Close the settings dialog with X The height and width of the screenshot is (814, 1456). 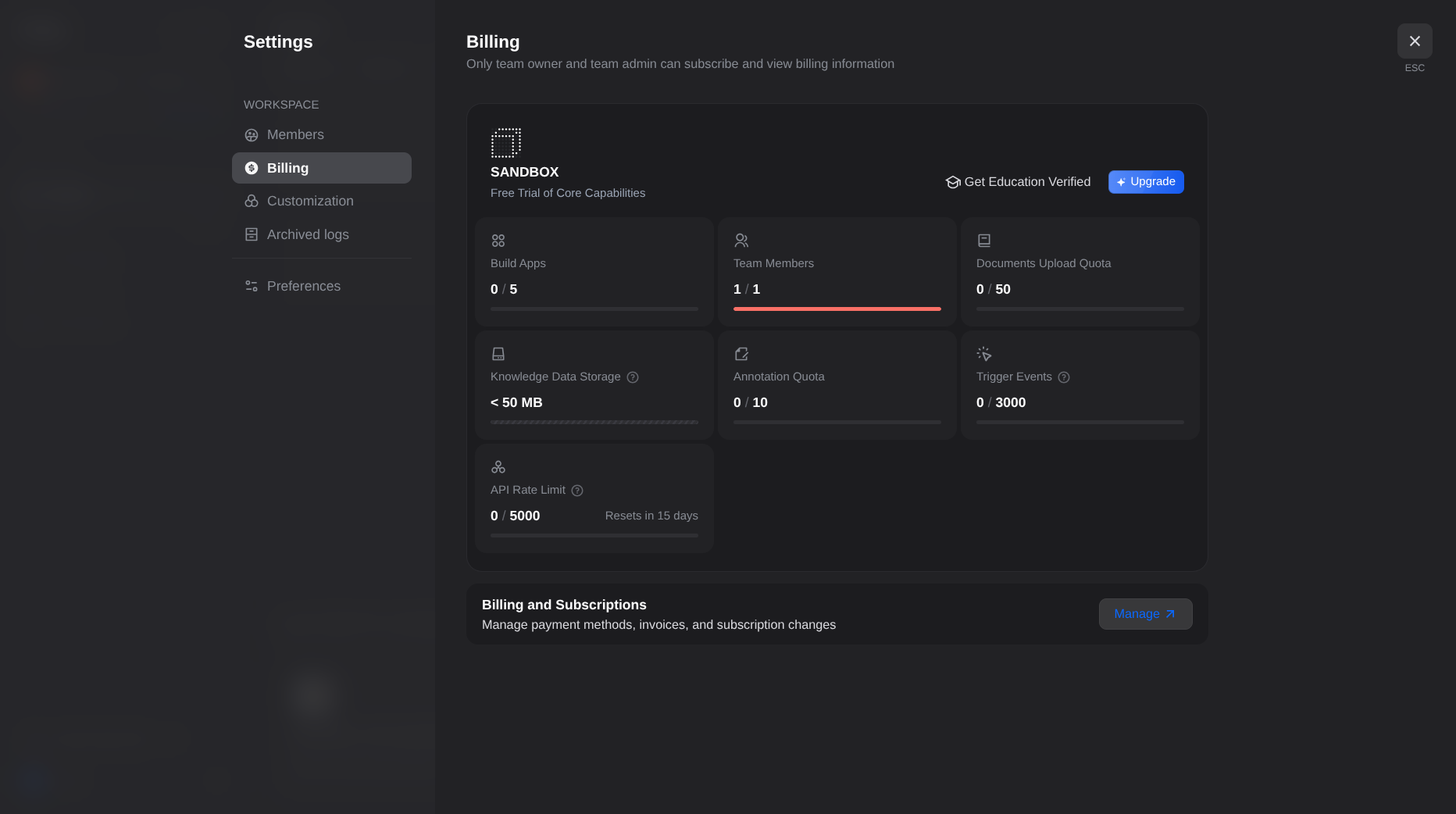coord(1415,41)
